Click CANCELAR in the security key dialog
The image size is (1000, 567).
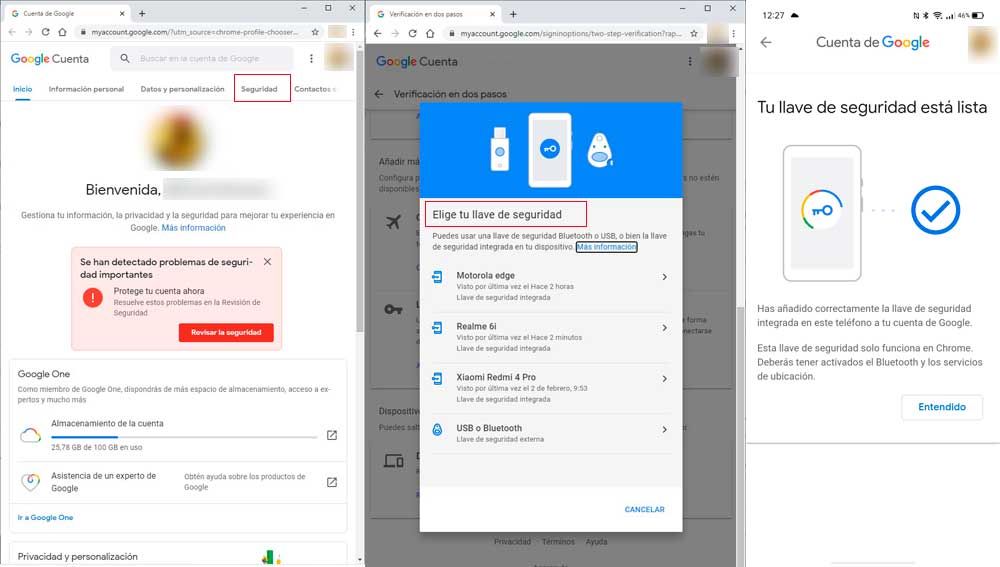644,510
